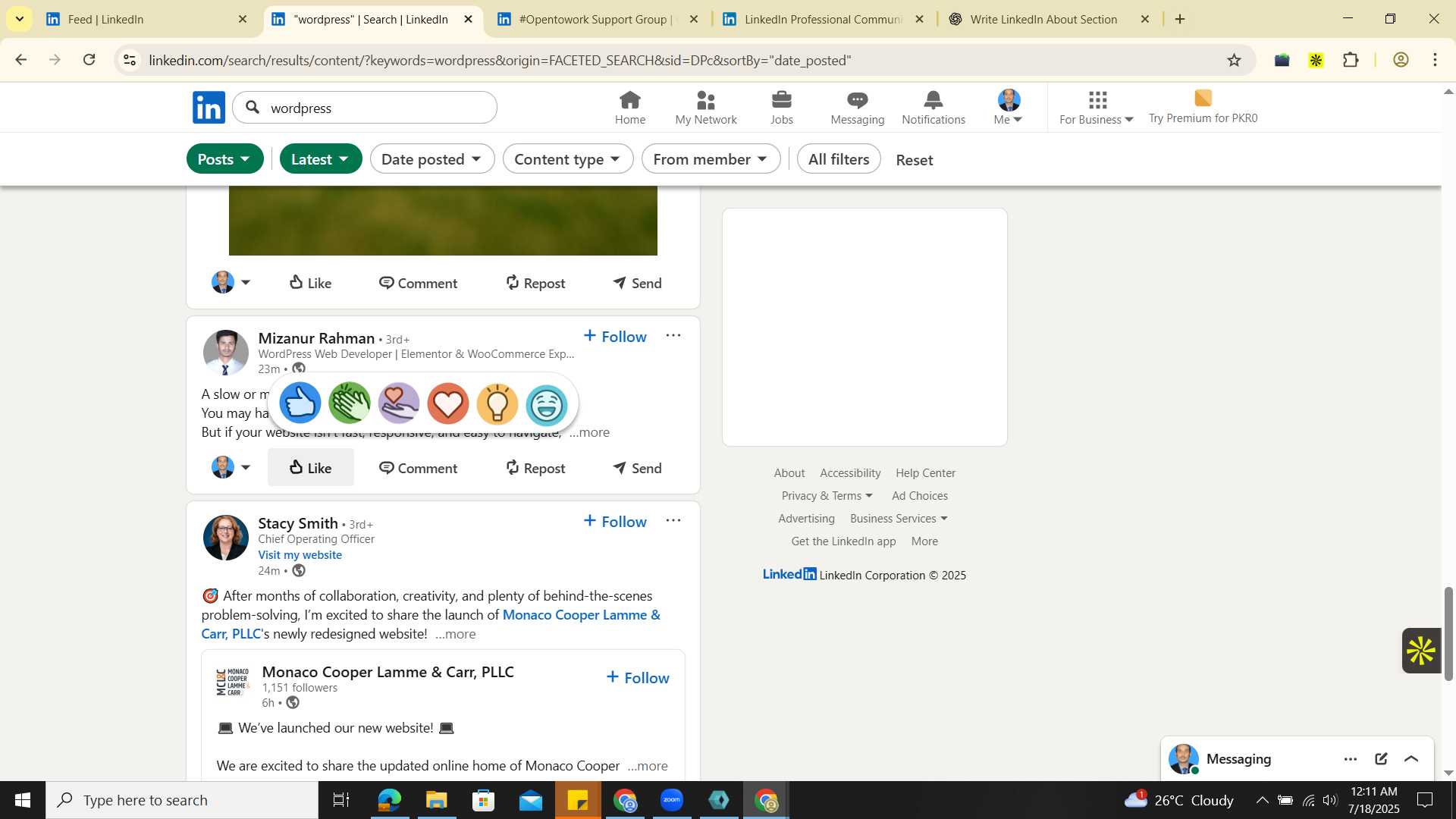The width and height of the screenshot is (1456, 819).
Task: React with the Funny laughing emoji
Action: (x=547, y=404)
